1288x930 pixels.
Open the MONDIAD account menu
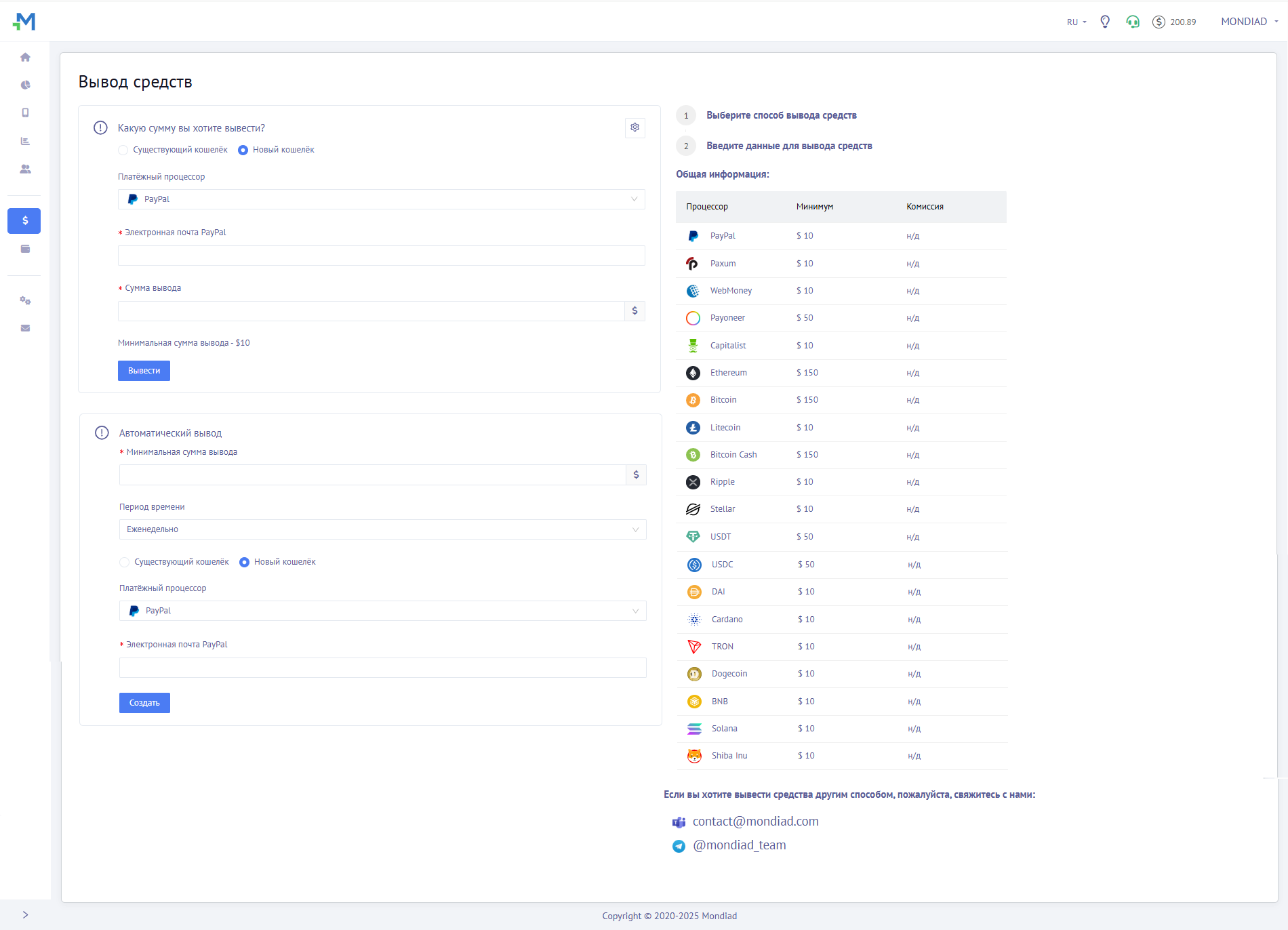click(x=1249, y=22)
